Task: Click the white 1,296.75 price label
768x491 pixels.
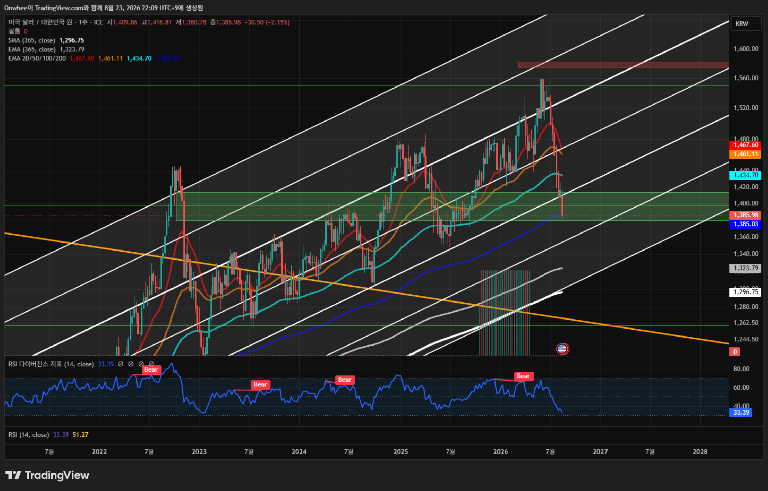Action: click(x=745, y=292)
